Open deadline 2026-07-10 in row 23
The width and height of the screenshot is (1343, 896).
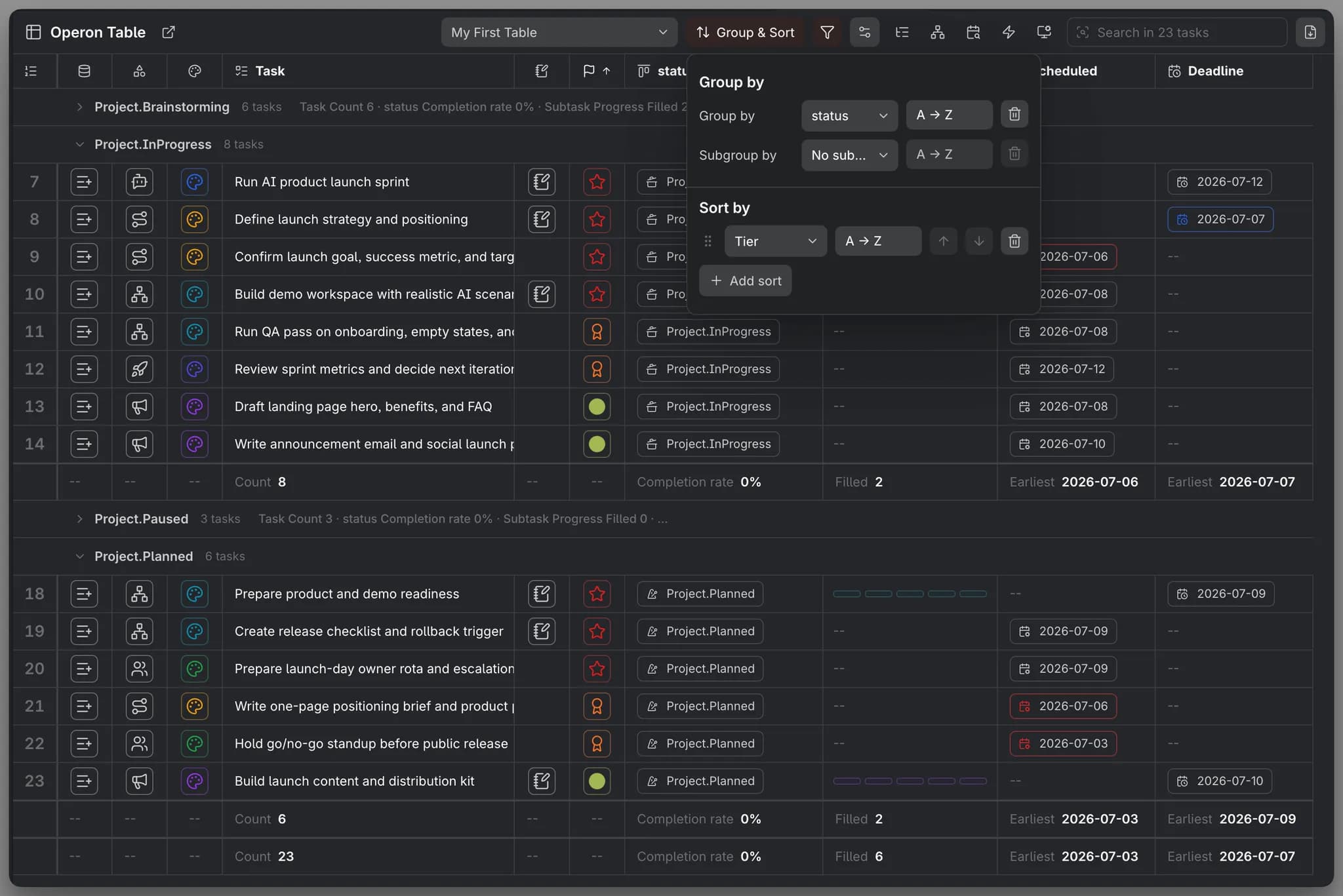(x=1219, y=781)
